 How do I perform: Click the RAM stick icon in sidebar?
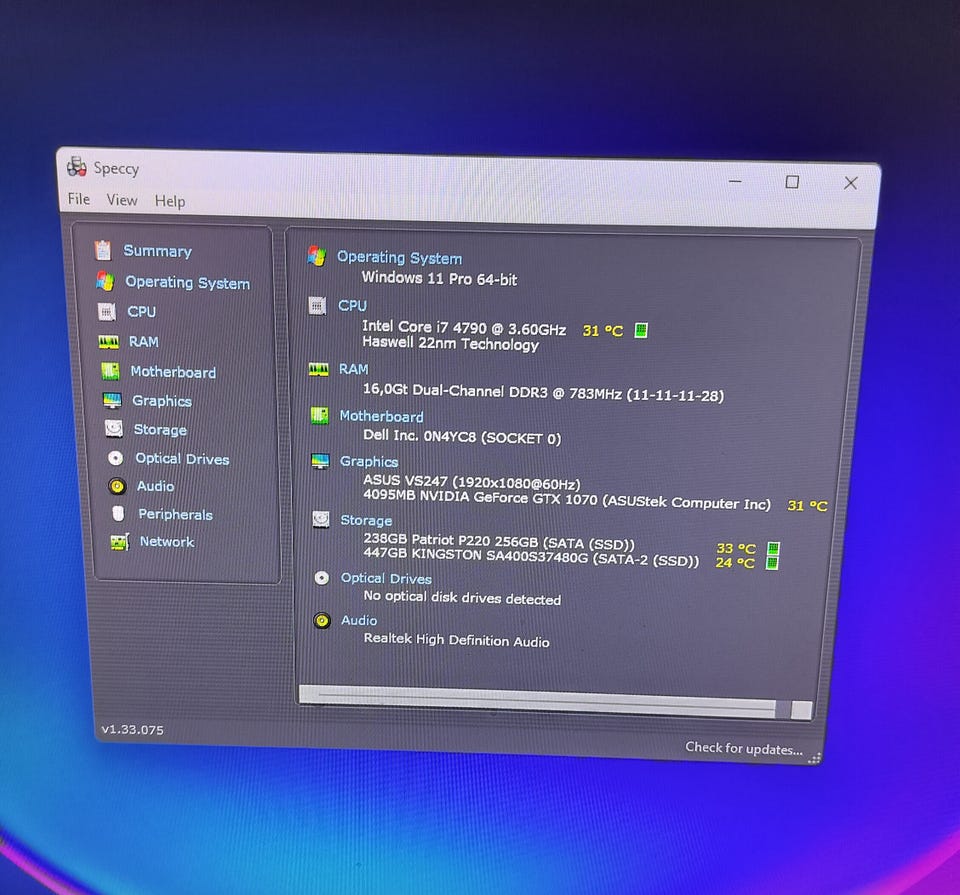click(x=109, y=342)
